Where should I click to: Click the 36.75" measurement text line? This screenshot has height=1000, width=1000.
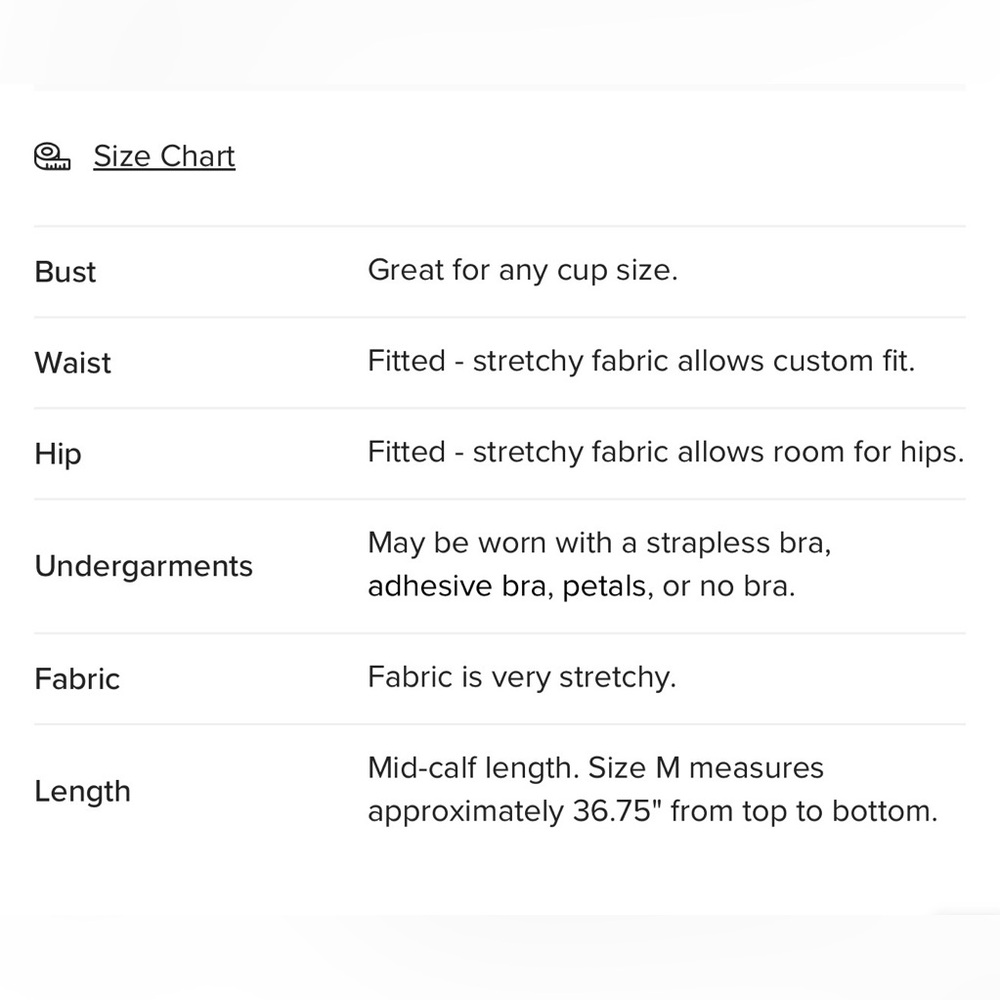click(652, 811)
